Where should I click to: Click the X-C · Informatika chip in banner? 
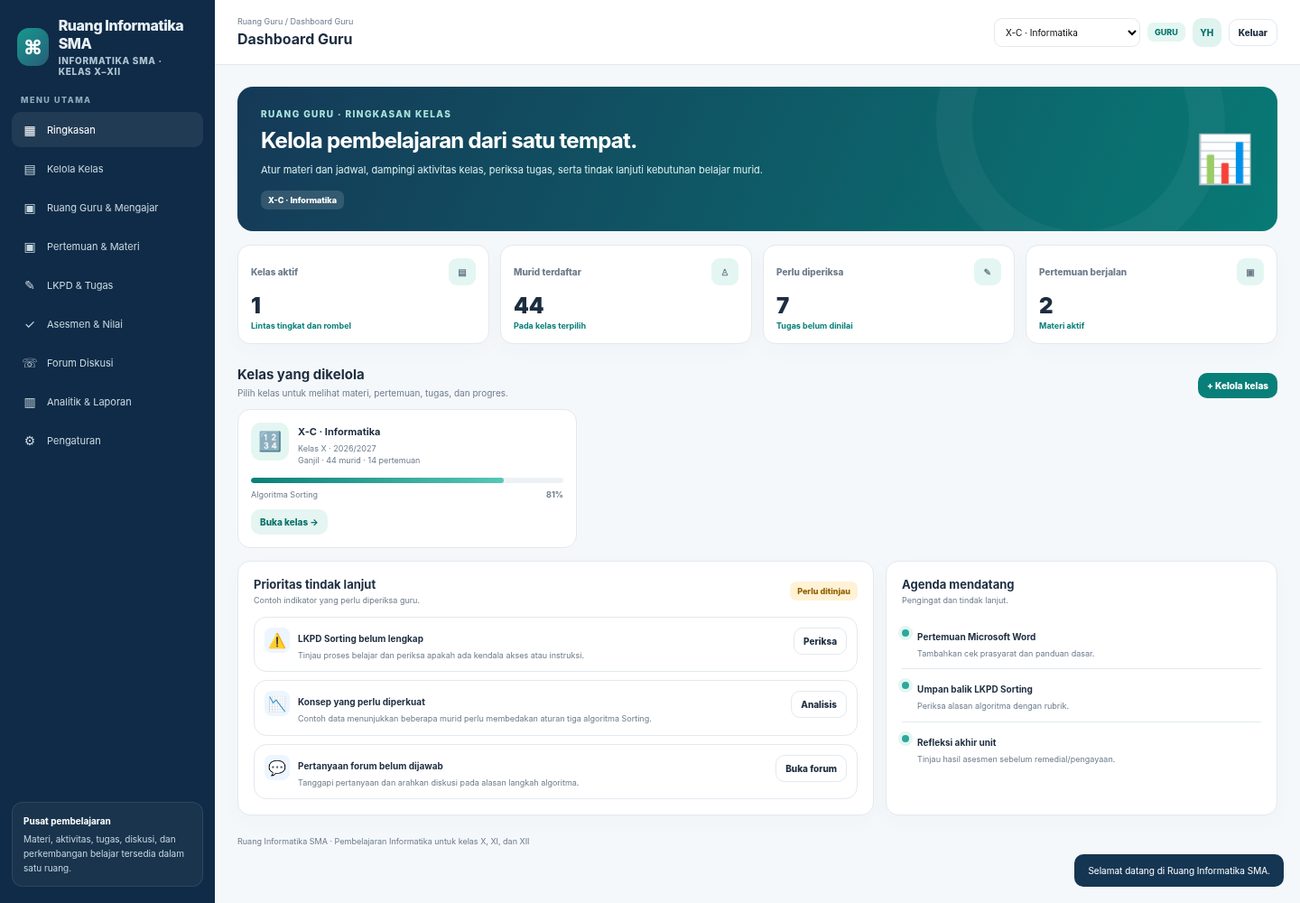302,200
